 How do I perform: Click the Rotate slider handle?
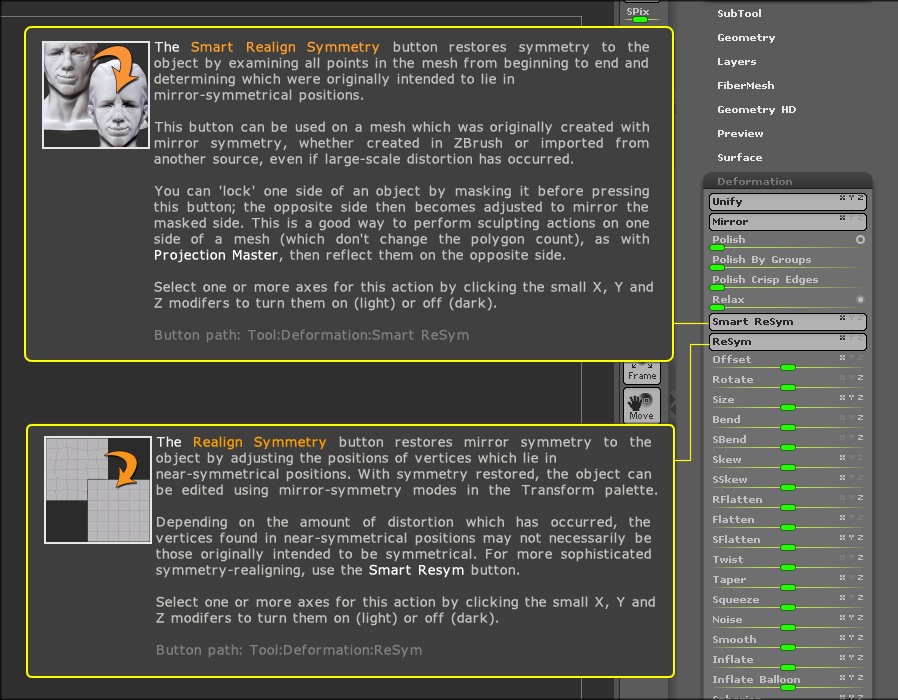[788, 387]
